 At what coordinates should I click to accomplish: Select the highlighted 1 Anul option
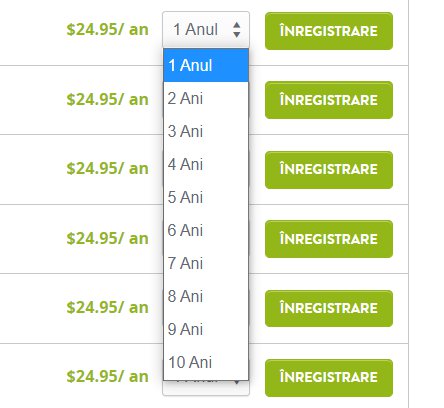(206, 65)
